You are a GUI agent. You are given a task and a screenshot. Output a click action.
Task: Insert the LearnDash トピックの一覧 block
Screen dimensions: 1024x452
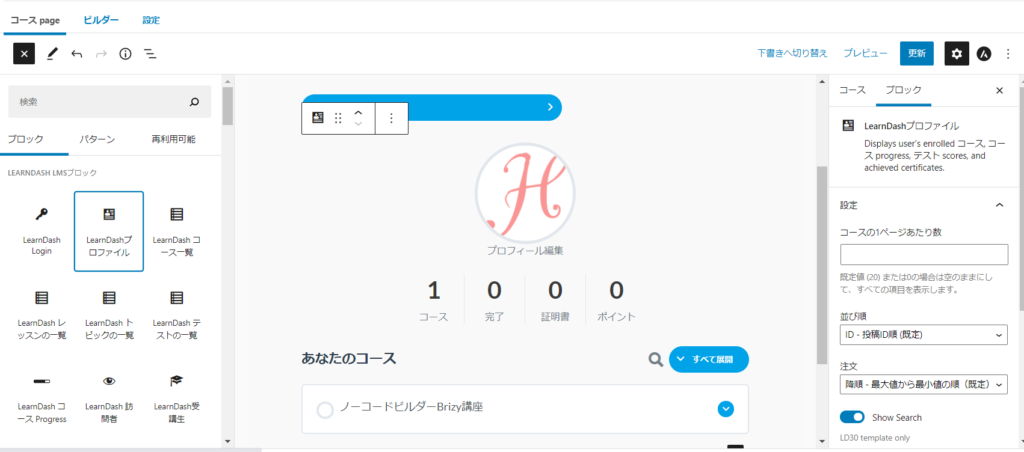[x=109, y=315]
